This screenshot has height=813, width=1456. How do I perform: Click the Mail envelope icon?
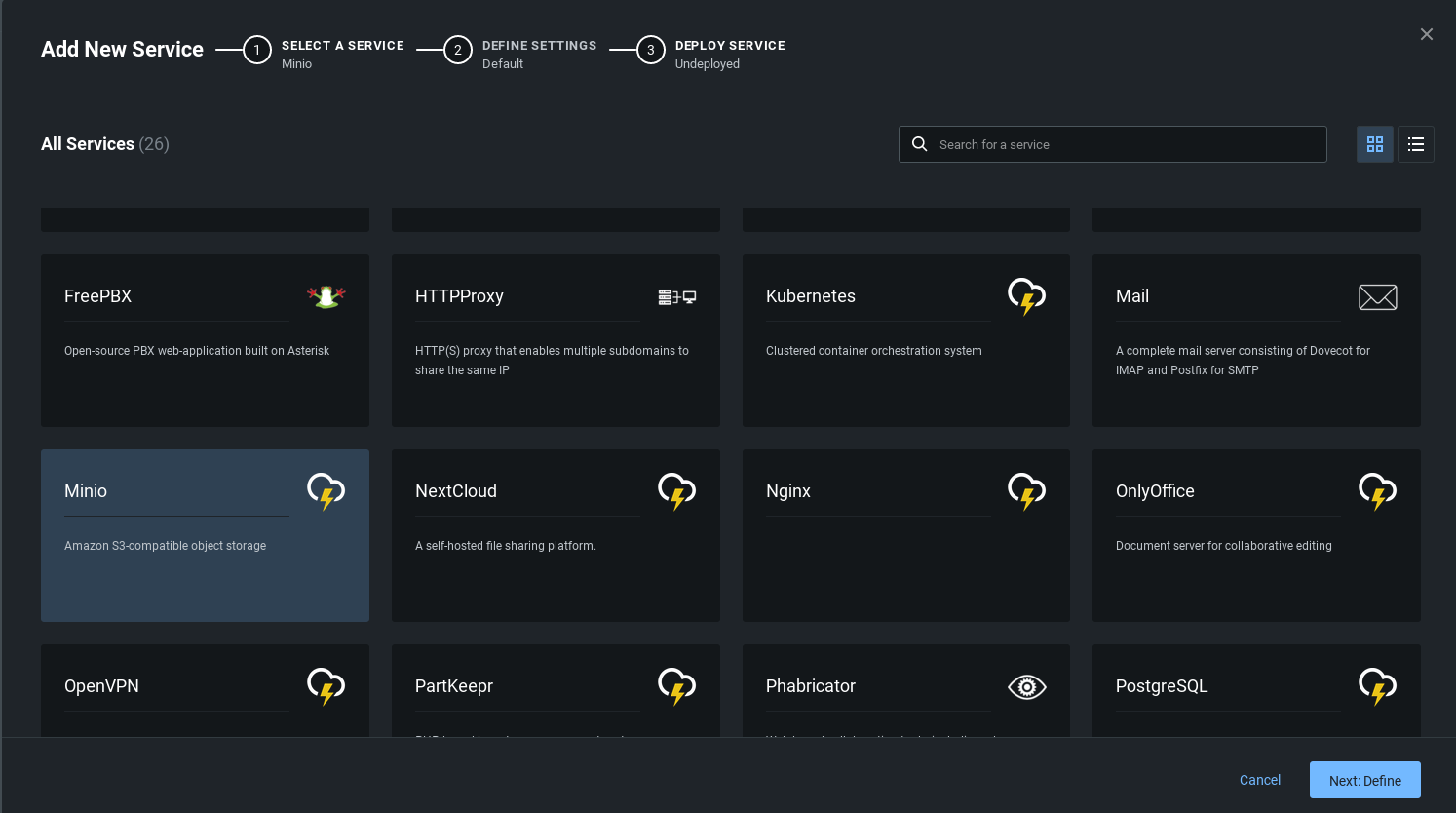(1378, 297)
